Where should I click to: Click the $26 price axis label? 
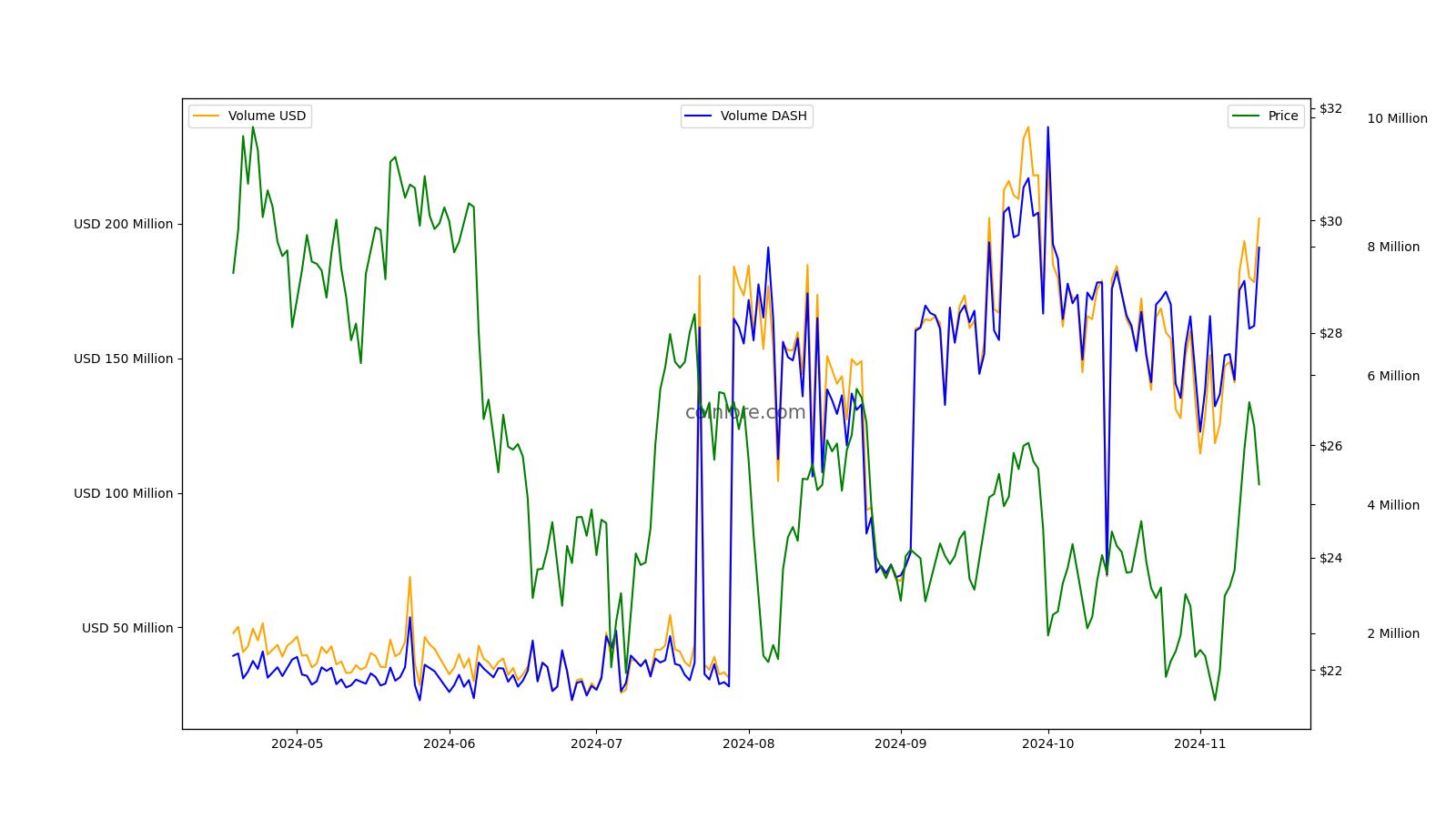click(x=1330, y=446)
